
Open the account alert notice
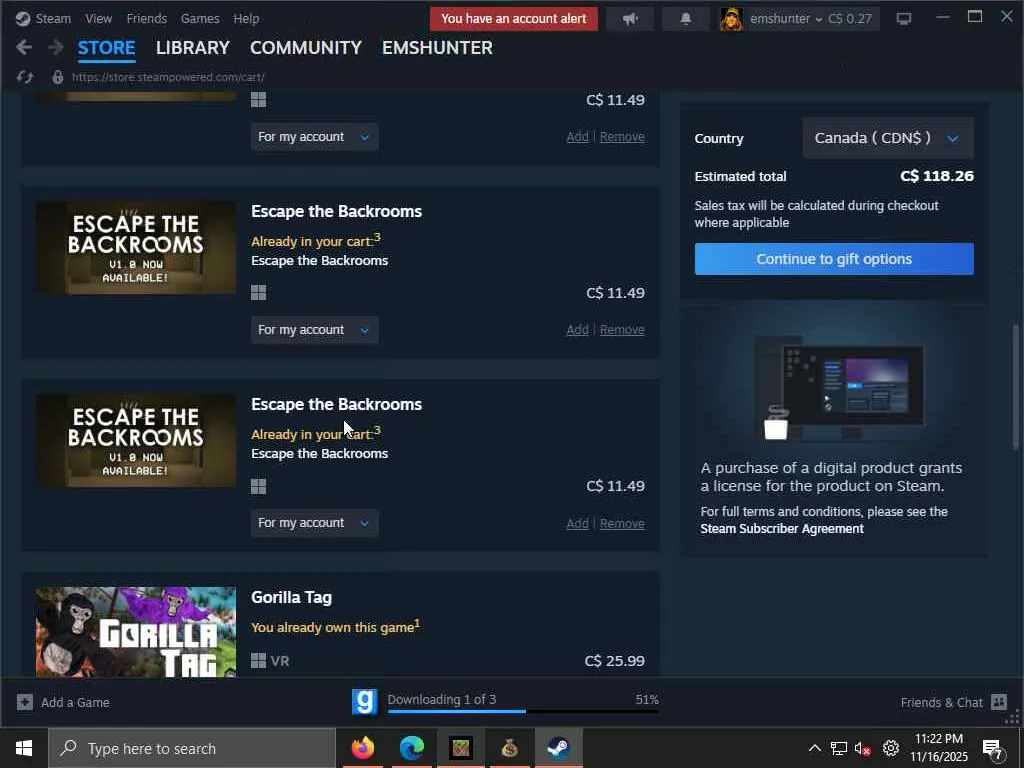click(x=513, y=18)
